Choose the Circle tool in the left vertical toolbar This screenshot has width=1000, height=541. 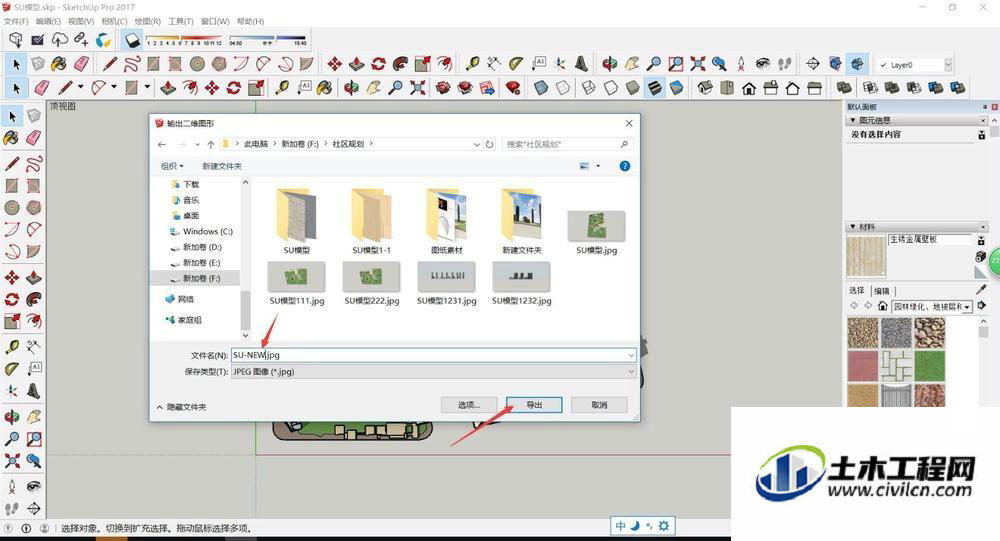click(x=11, y=207)
